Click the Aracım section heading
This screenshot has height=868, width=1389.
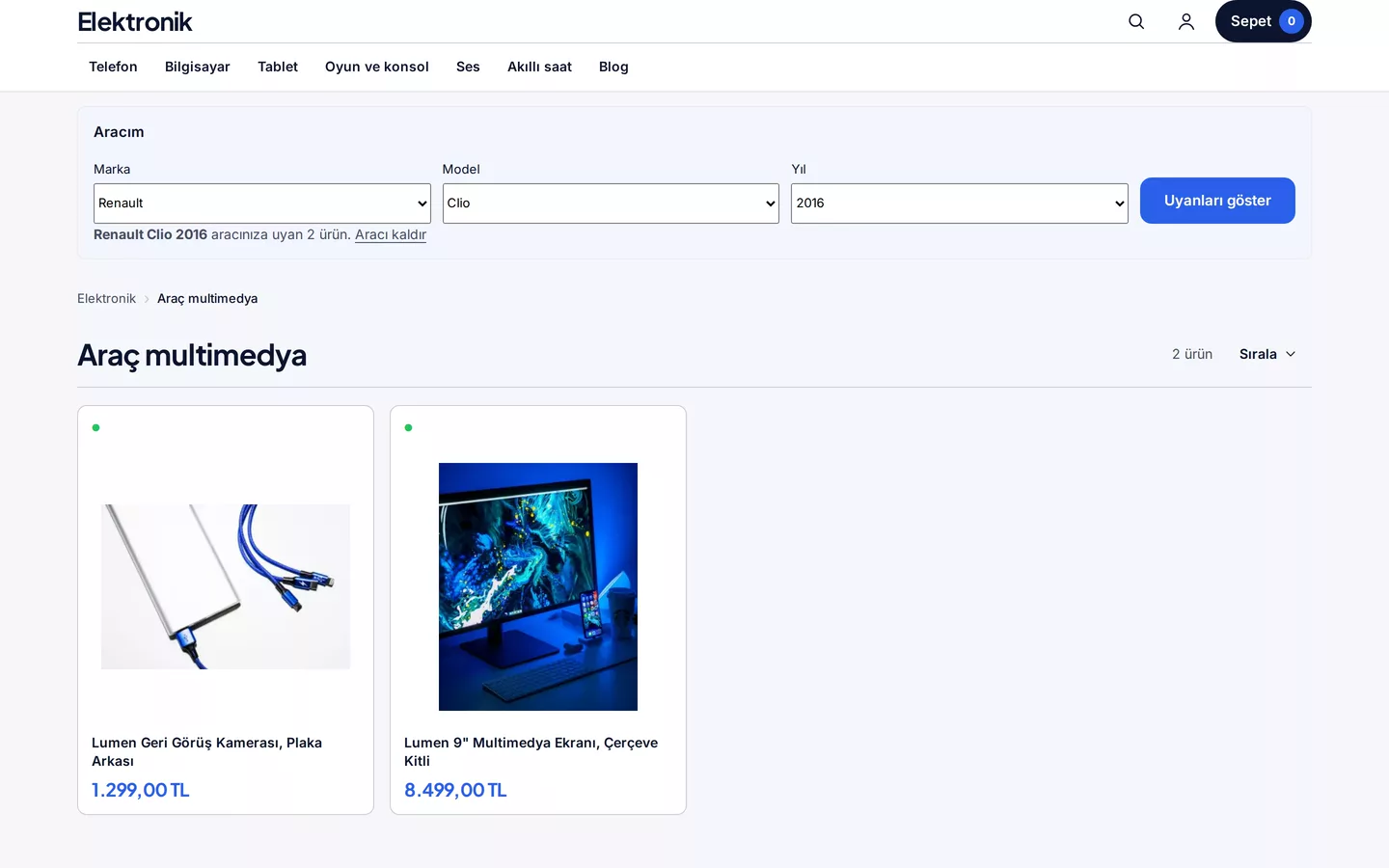[x=119, y=132]
